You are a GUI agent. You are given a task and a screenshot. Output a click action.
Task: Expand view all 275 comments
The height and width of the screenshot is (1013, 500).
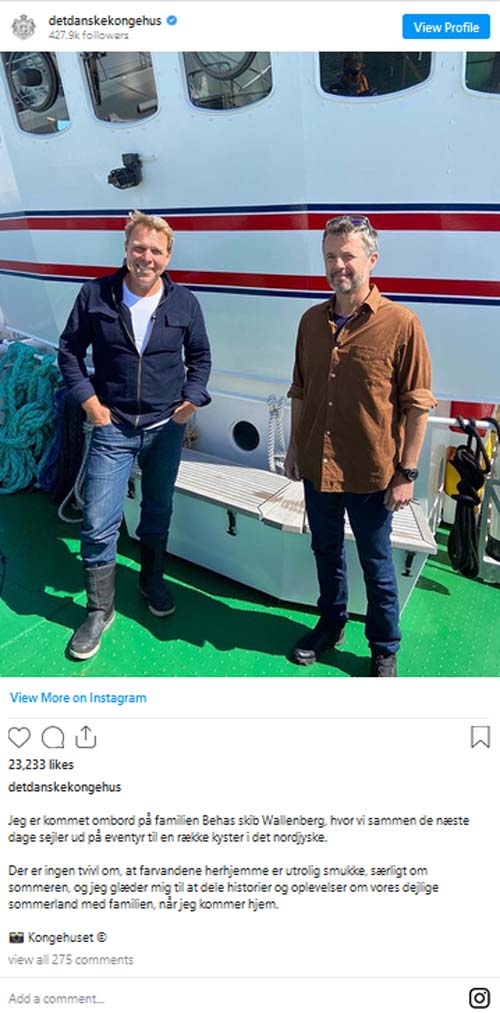(70, 960)
